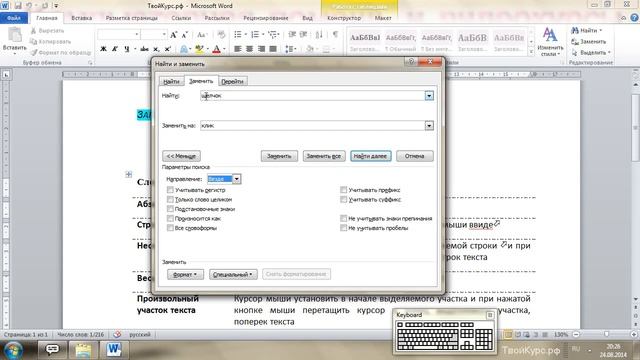Image resolution: width=640 pixels, height=360 pixels.
Task: Enable 'Учитывать префикс' checkbox
Action: coord(344,190)
